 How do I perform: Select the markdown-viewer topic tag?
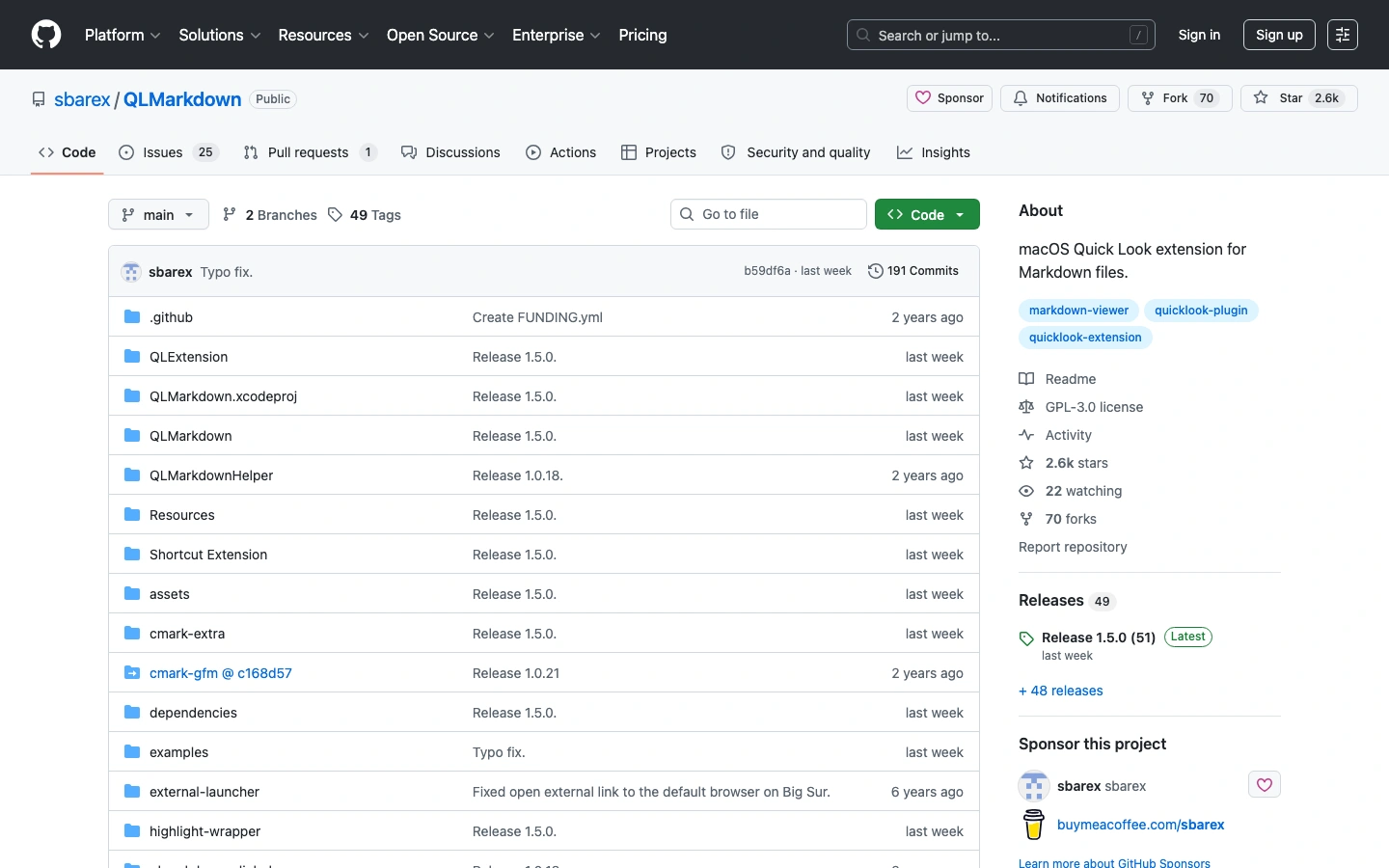[1077, 311]
